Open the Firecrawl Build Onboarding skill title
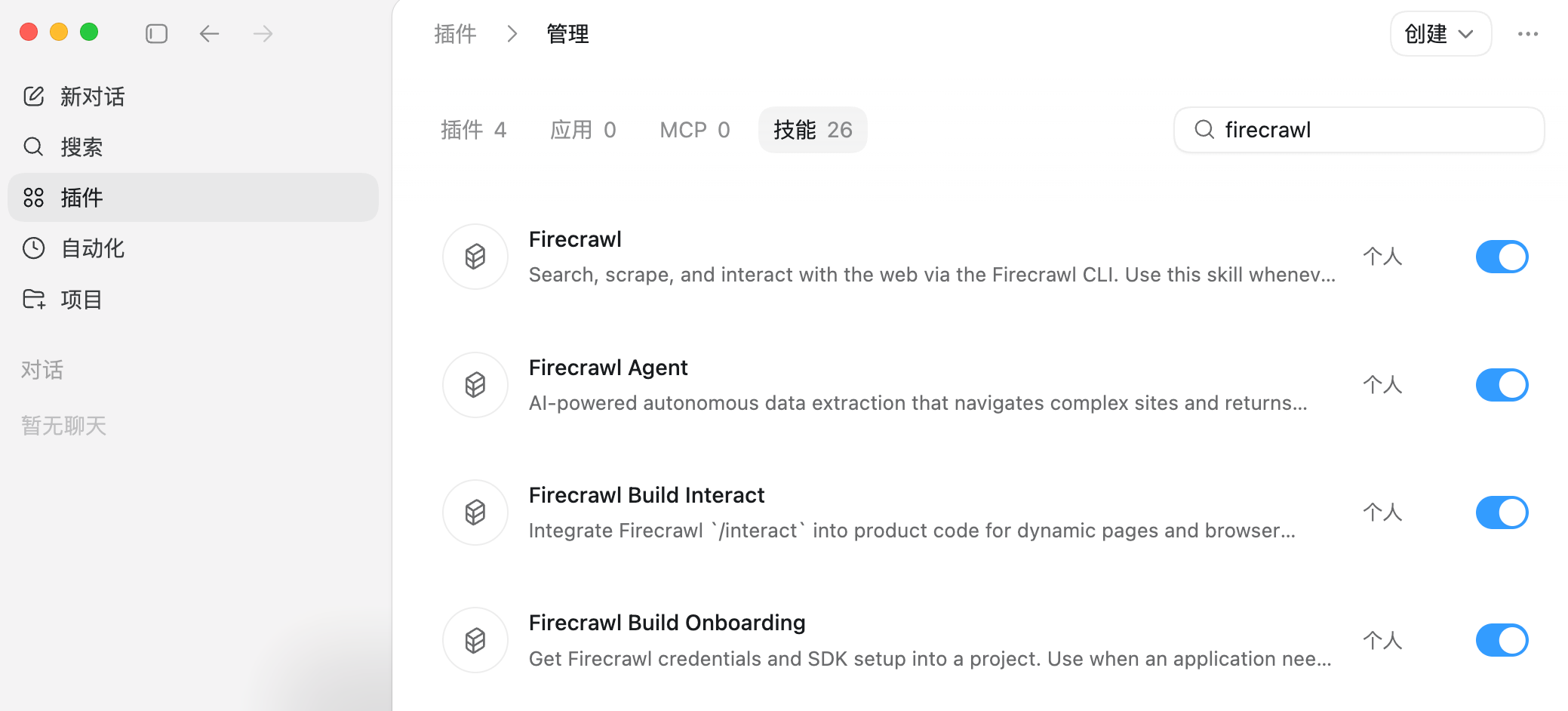This screenshot has width=1568, height=711. (x=667, y=623)
